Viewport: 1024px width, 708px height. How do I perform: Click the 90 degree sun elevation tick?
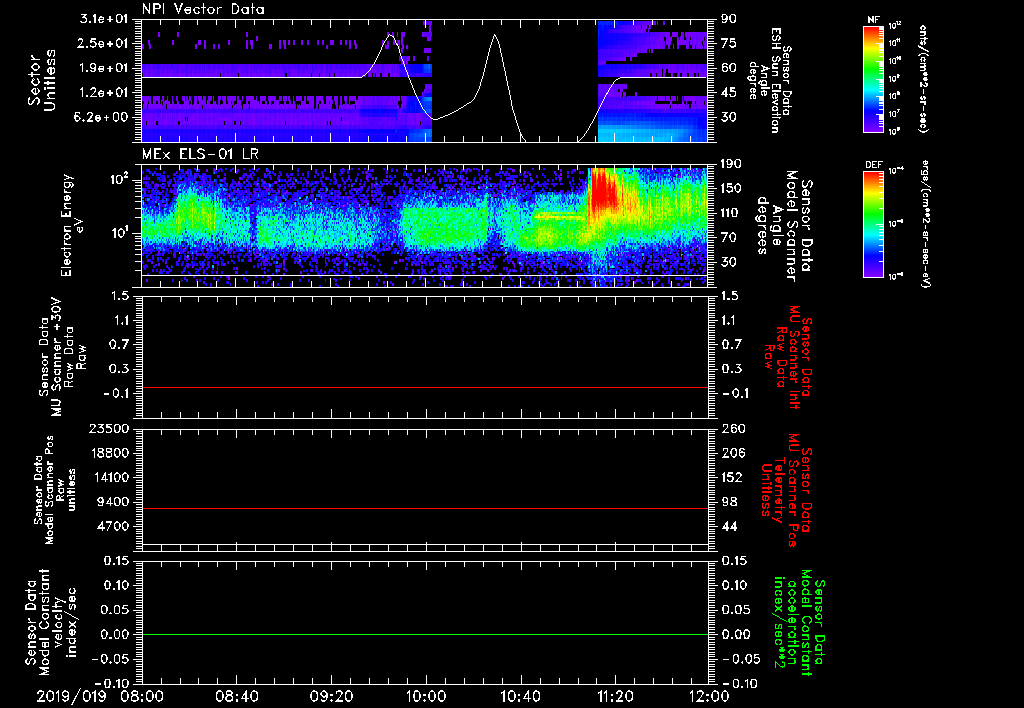pyautogui.click(x=729, y=18)
